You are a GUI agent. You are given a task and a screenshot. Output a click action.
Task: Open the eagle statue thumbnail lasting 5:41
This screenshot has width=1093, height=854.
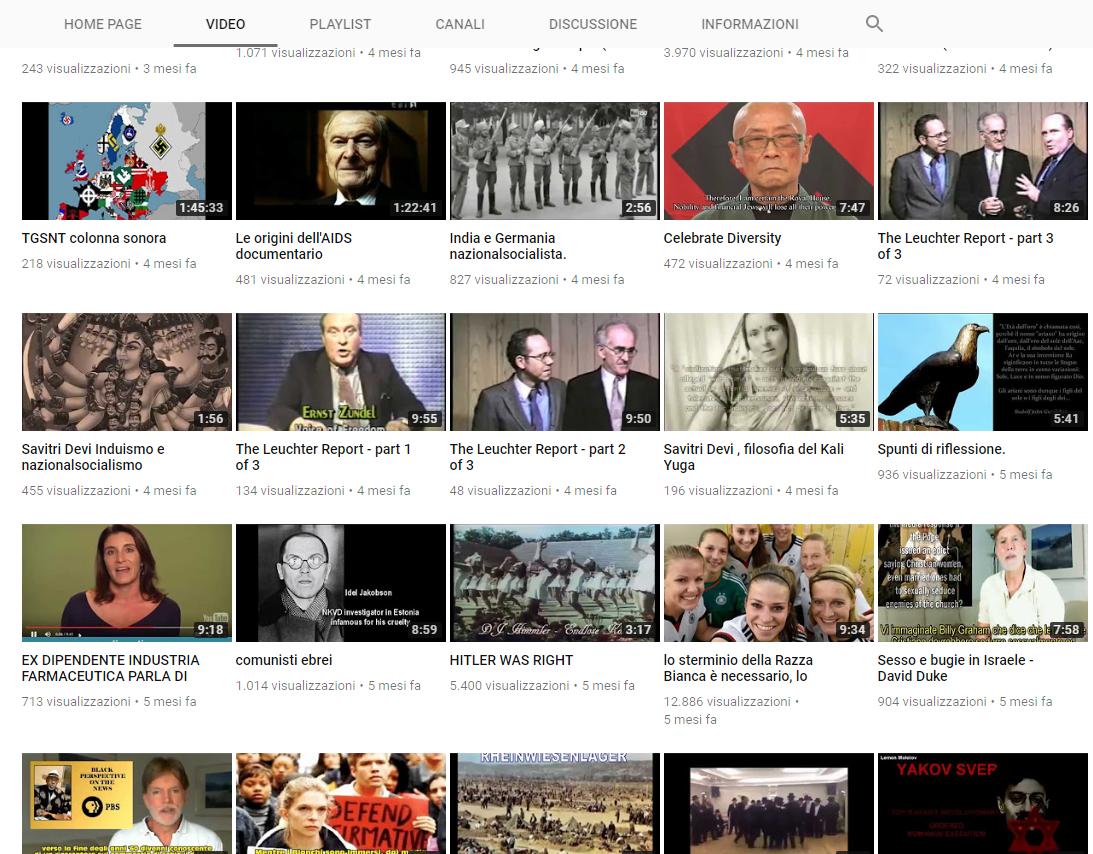tap(982, 371)
